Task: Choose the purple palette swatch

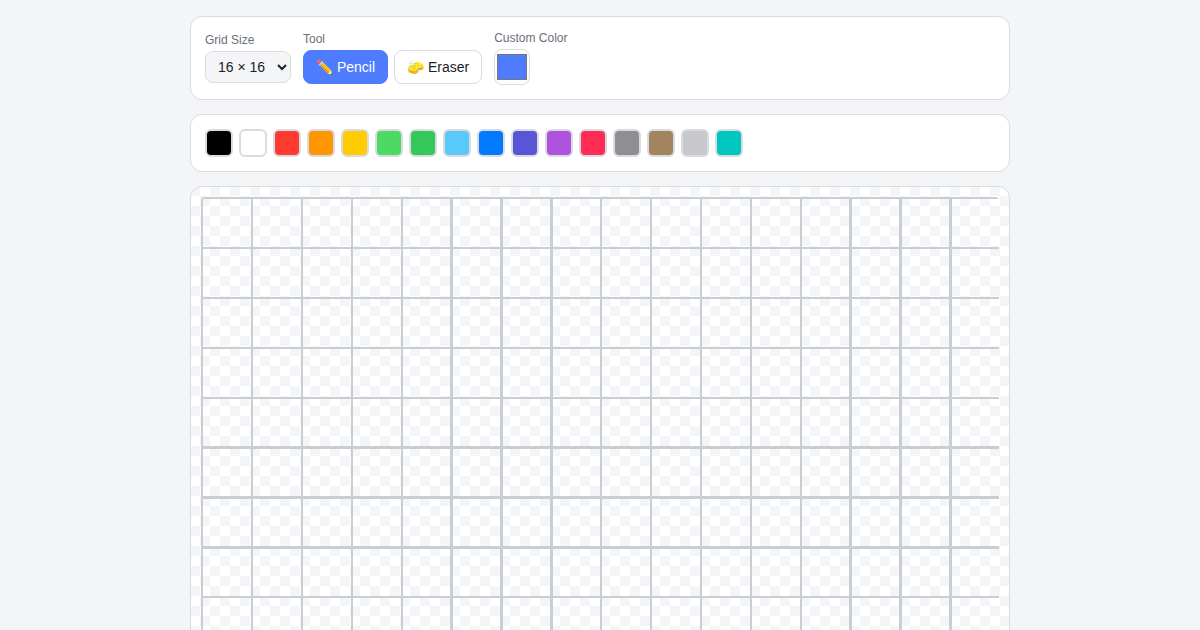Action: [x=559, y=143]
